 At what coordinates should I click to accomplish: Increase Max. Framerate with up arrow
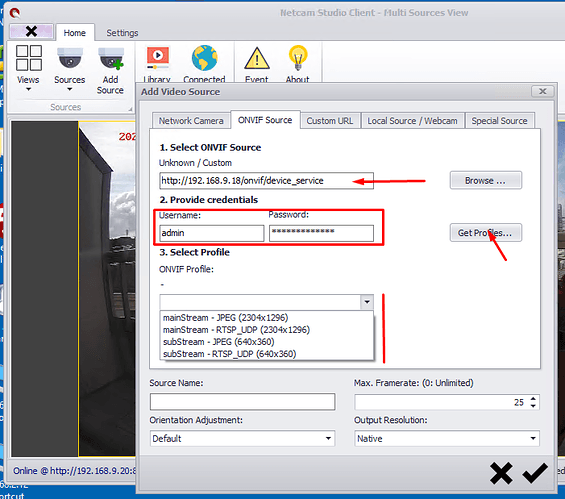pyautogui.click(x=533, y=398)
